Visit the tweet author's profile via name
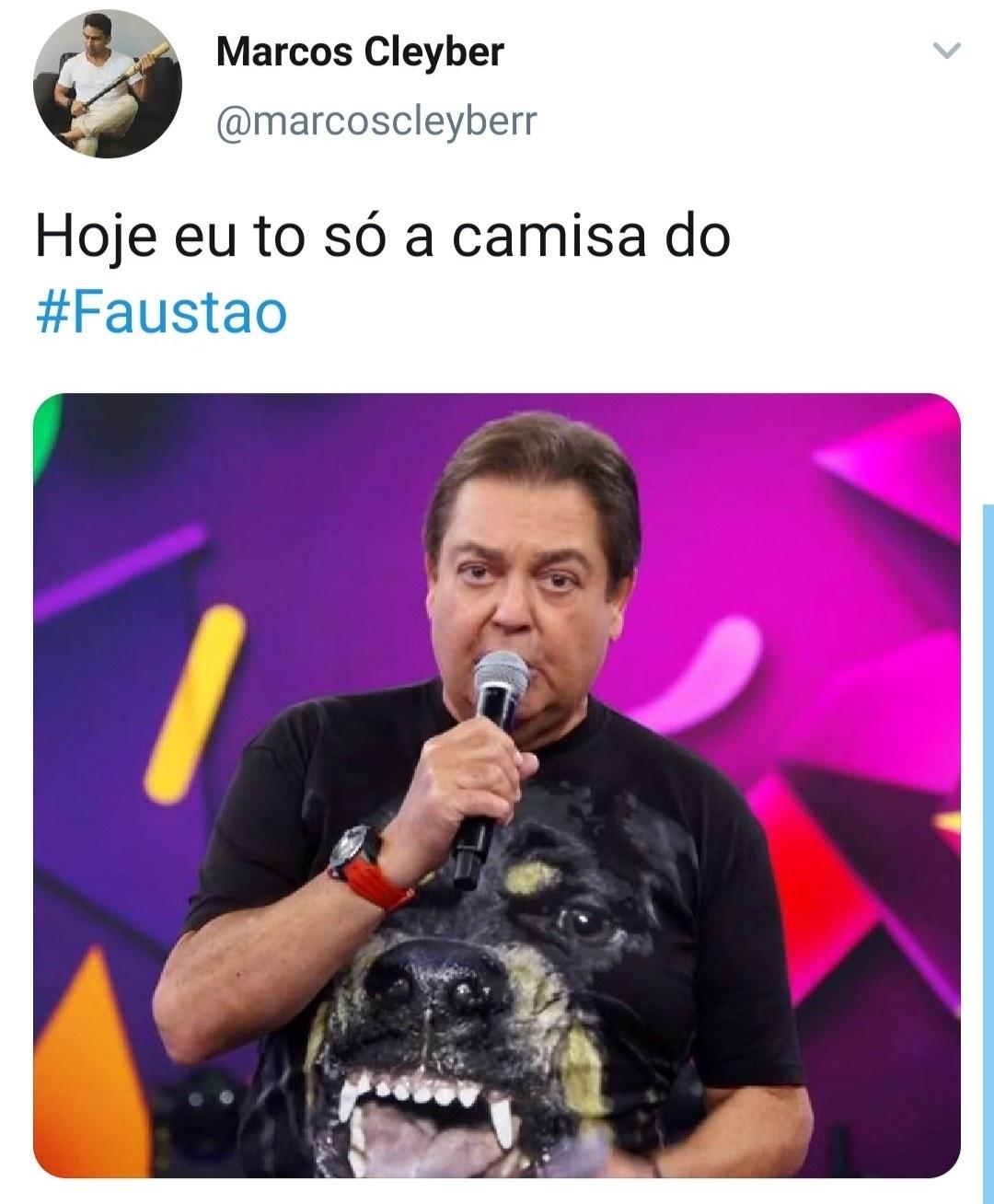Viewport: 994px width, 1204px height. point(359,52)
